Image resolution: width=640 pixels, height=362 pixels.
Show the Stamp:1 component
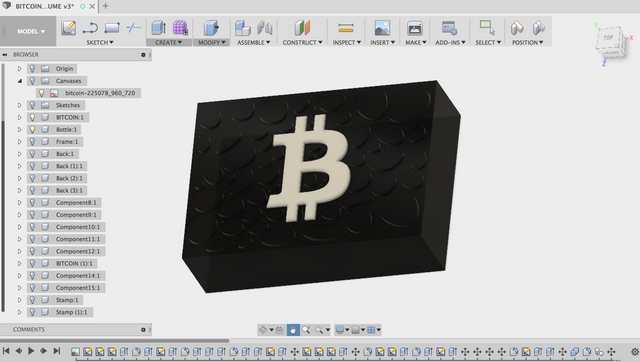pos(32,300)
